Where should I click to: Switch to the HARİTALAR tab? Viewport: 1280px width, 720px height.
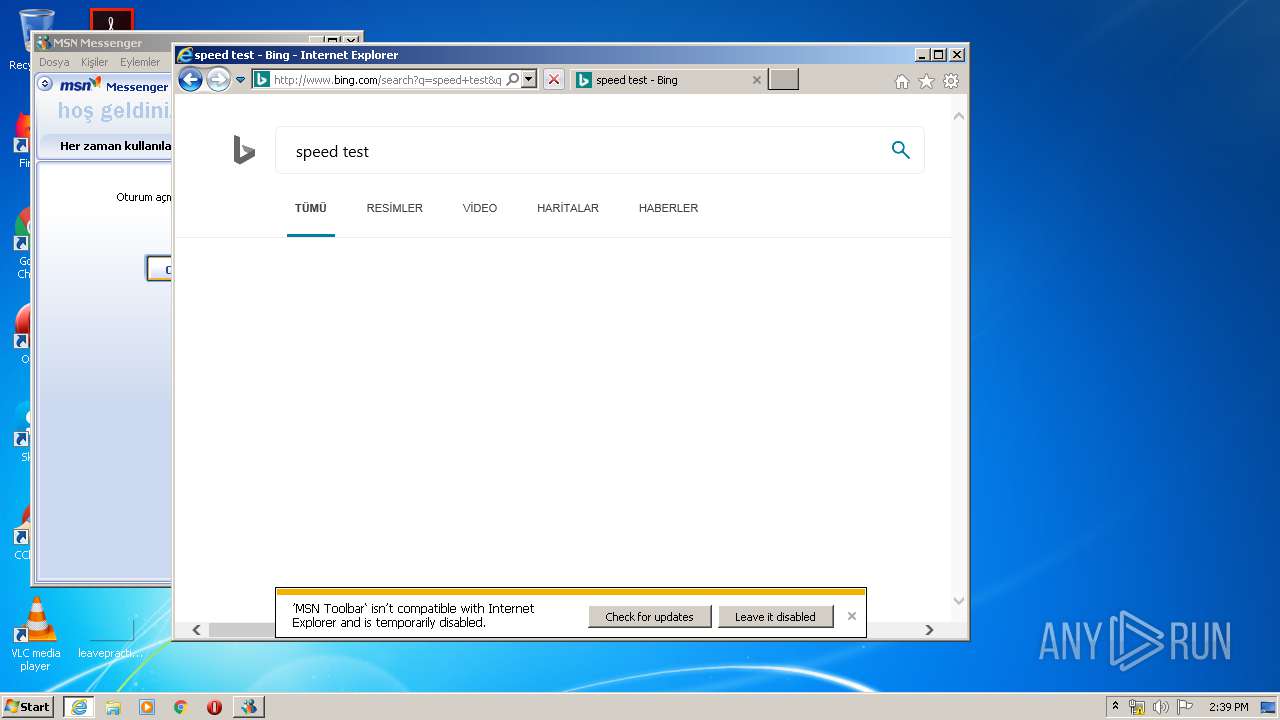coord(567,208)
